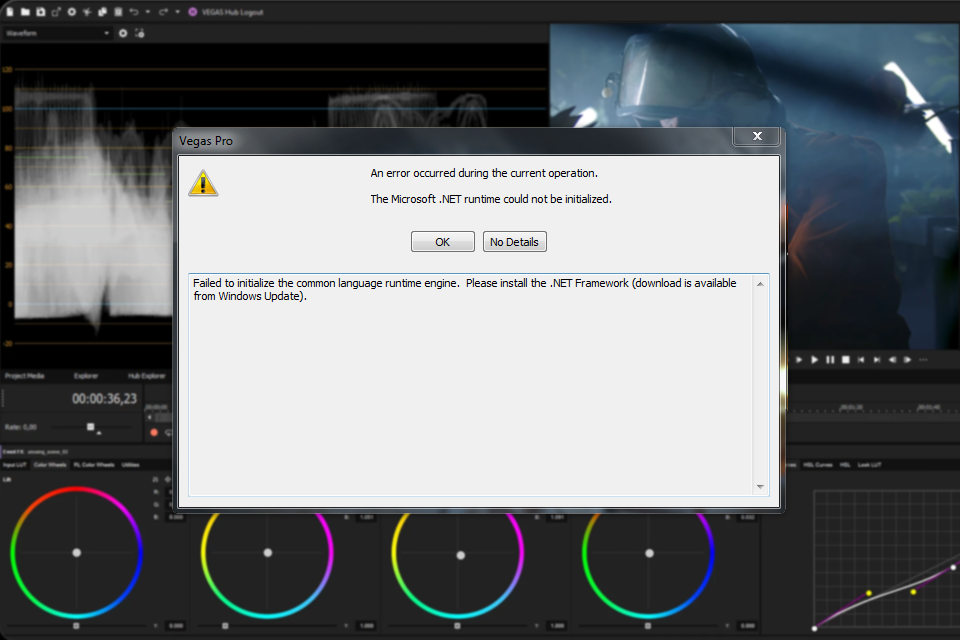This screenshot has height=640, width=960.
Task: Click the purple VEGAS Hub icon
Action: 193,12
